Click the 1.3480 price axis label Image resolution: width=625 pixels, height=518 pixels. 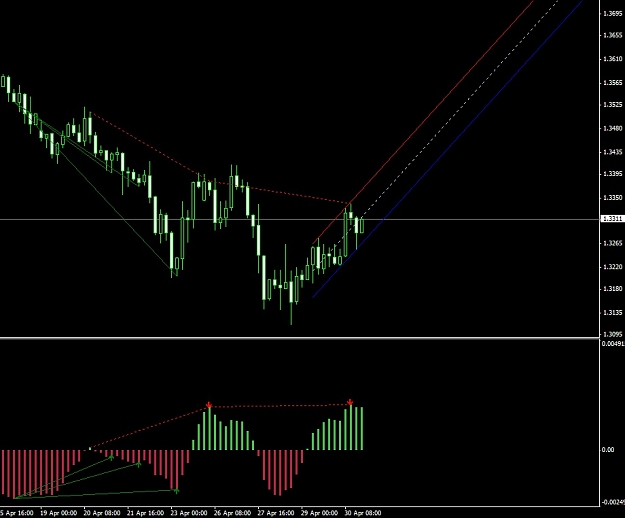(x=613, y=128)
